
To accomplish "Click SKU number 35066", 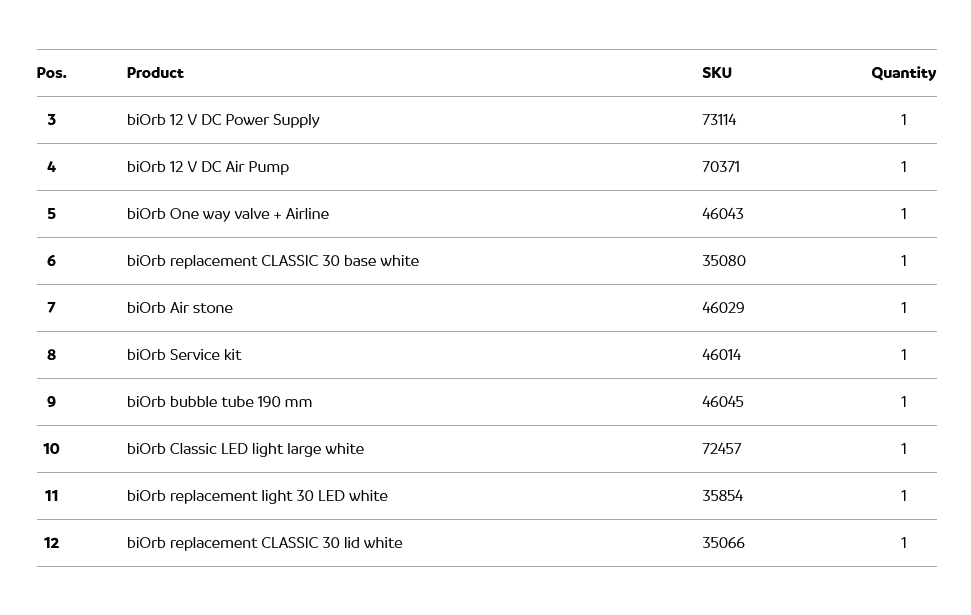I will (723, 543).
